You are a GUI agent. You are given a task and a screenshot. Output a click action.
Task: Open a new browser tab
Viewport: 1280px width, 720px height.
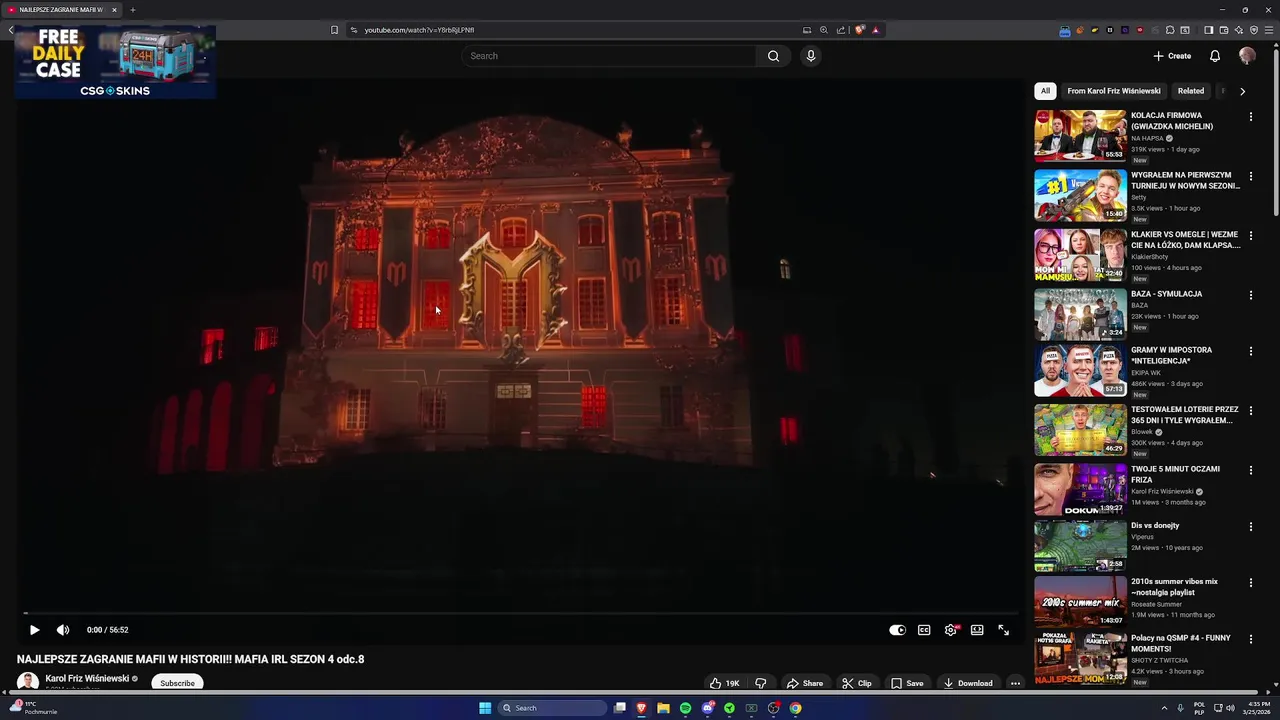pyautogui.click(x=132, y=10)
